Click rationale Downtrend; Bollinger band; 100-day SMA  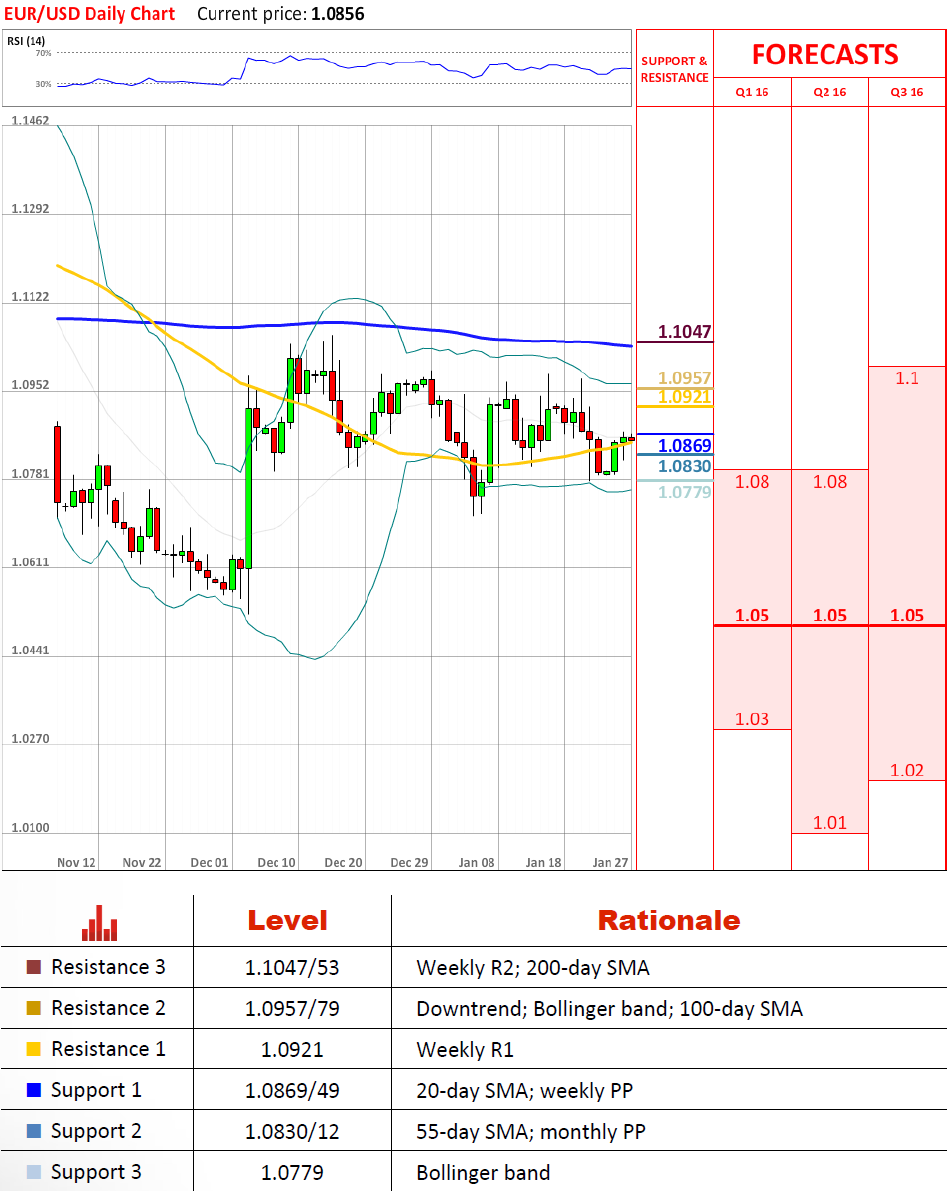(x=609, y=1009)
